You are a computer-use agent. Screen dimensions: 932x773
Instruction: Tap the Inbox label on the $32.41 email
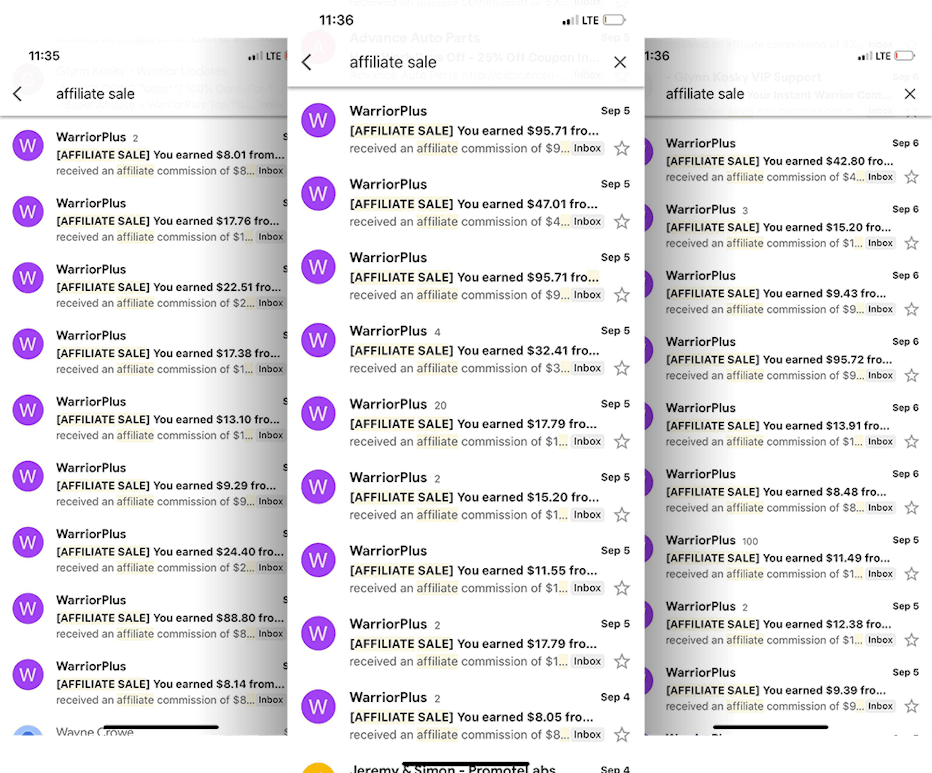point(587,368)
